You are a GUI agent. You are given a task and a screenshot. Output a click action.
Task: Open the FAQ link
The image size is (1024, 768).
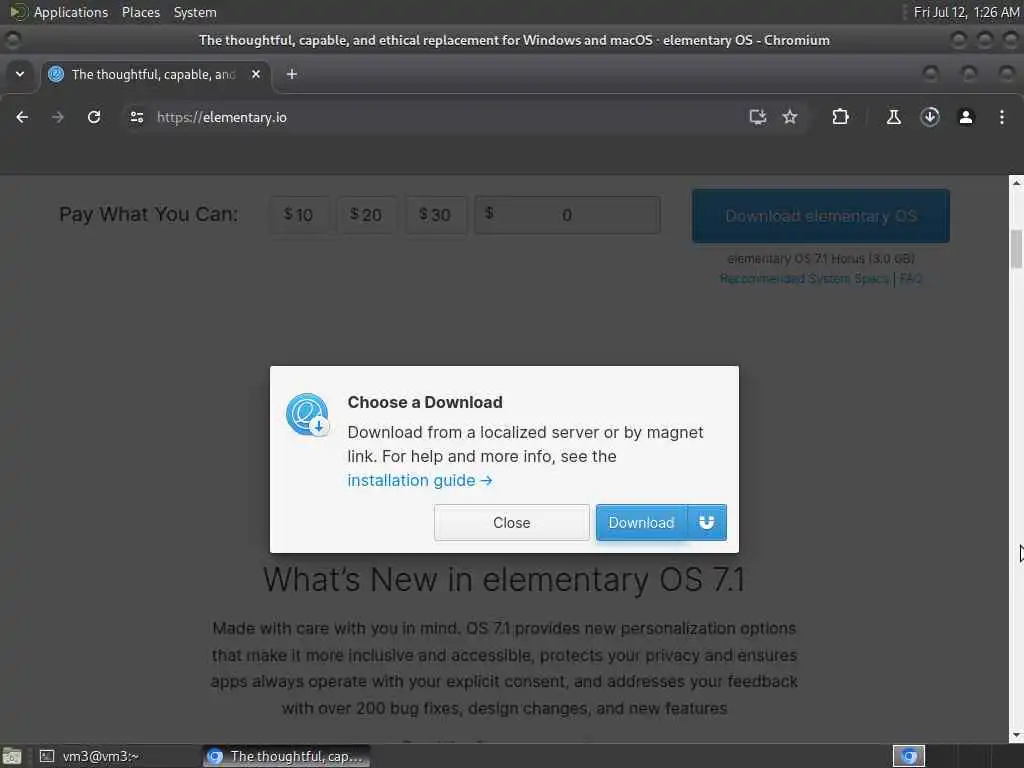[x=910, y=279]
